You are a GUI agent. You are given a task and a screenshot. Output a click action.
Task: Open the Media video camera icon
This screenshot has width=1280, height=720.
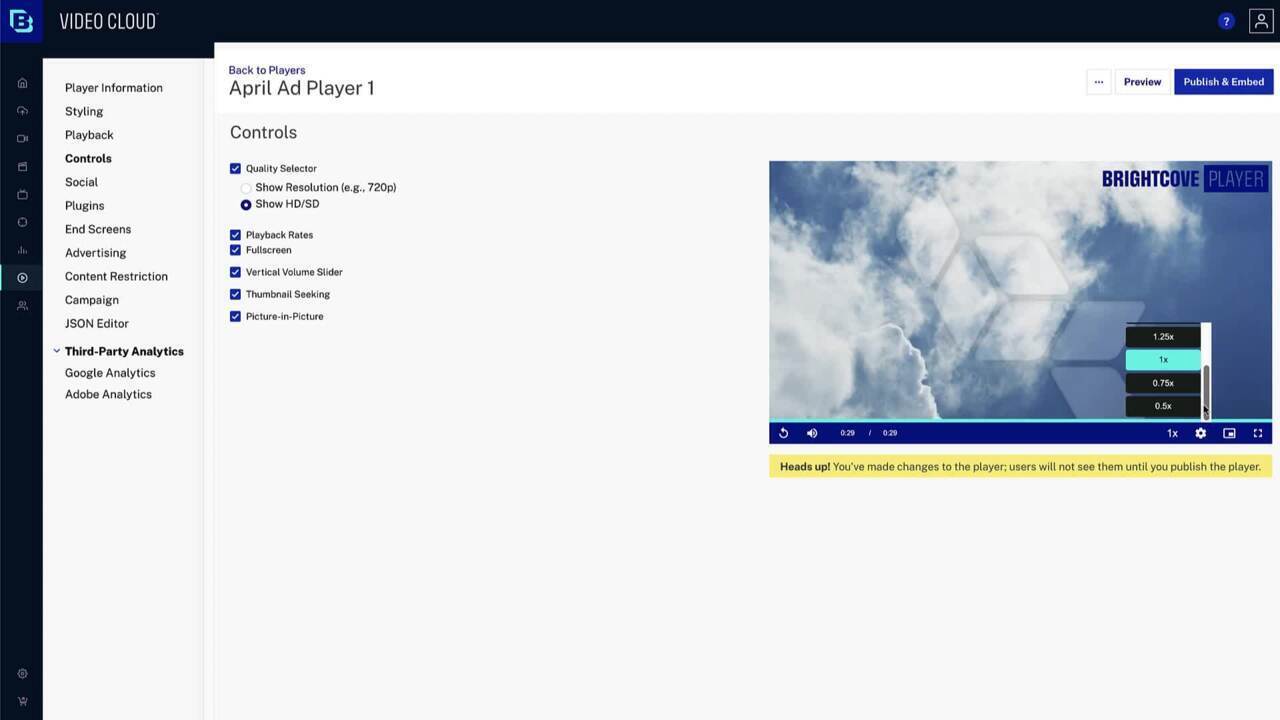pos(22,139)
